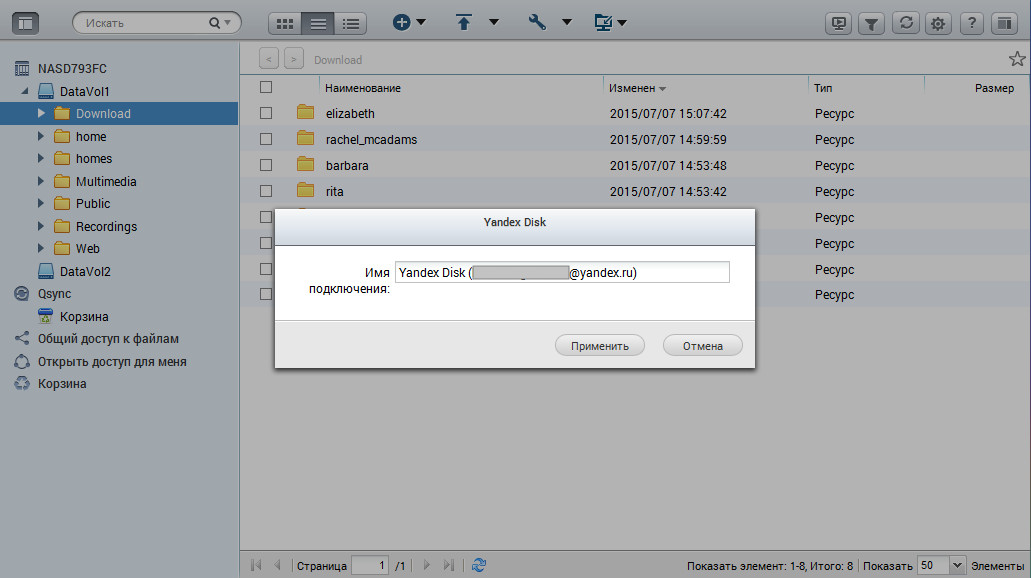The width and height of the screenshot is (1031, 578).
Task: Expand the Download folder in tree
Action: (x=41, y=113)
